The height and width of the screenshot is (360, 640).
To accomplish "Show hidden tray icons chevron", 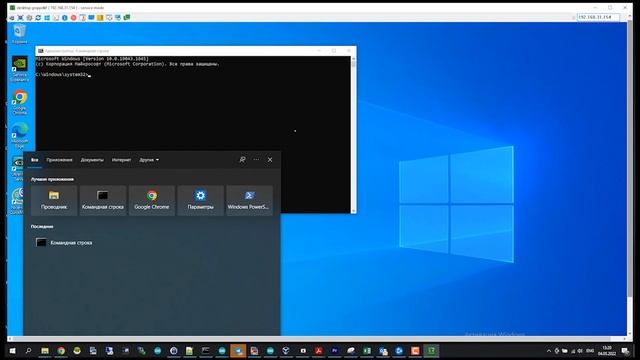I will [x=549, y=351].
